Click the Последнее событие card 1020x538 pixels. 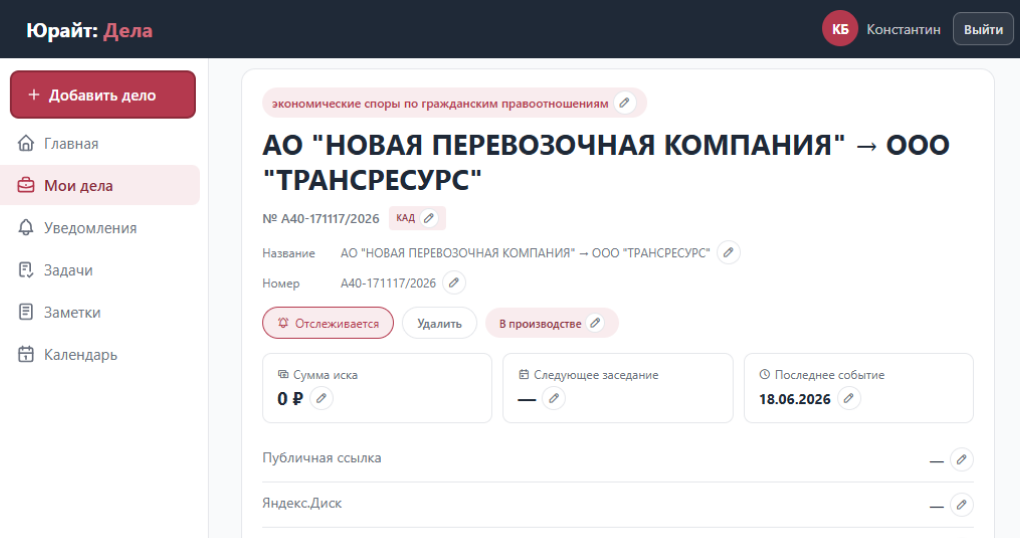click(x=859, y=388)
